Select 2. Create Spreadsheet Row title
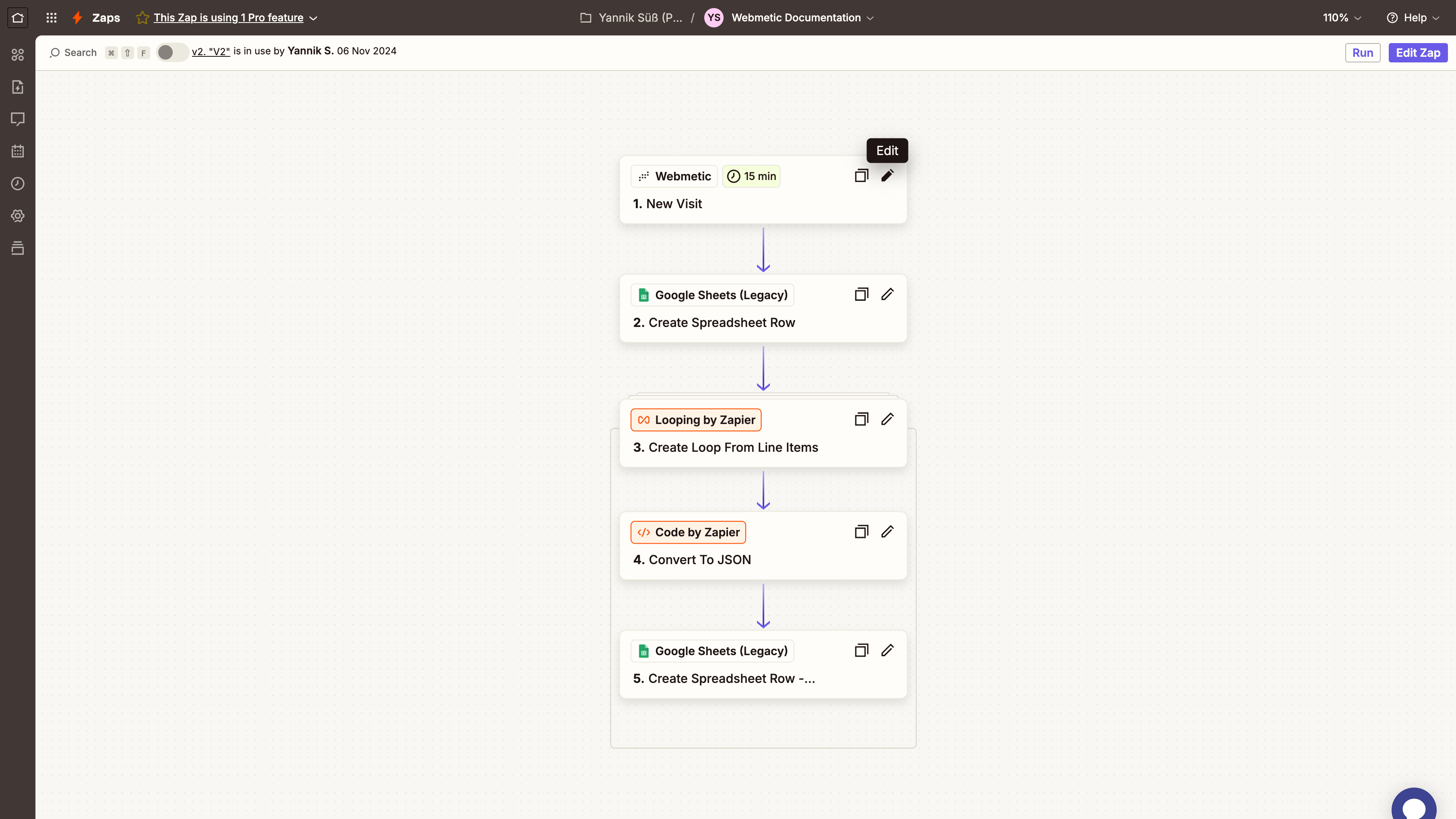Image resolution: width=1456 pixels, height=819 pixels. (714, 322)
